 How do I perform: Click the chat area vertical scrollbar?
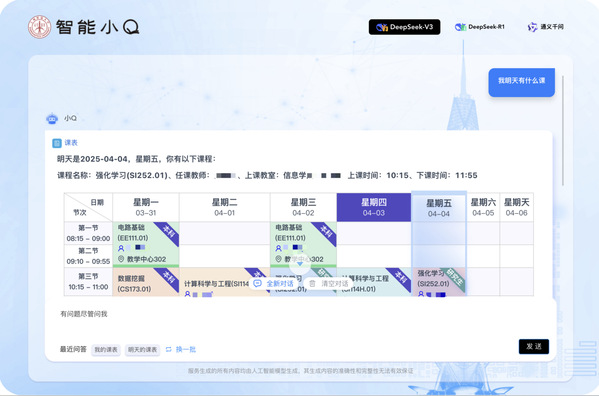(563, 131)
